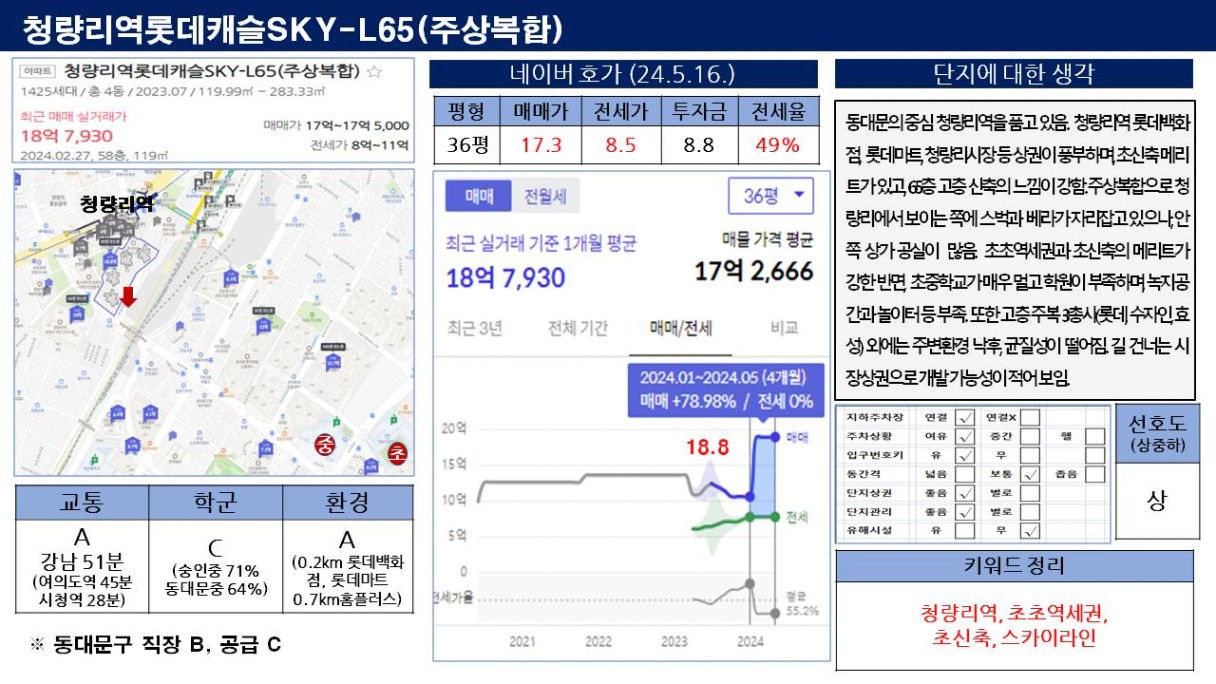Click the favorite star next to the apartment name
The image size is (1216, 684).
point(375,72)
